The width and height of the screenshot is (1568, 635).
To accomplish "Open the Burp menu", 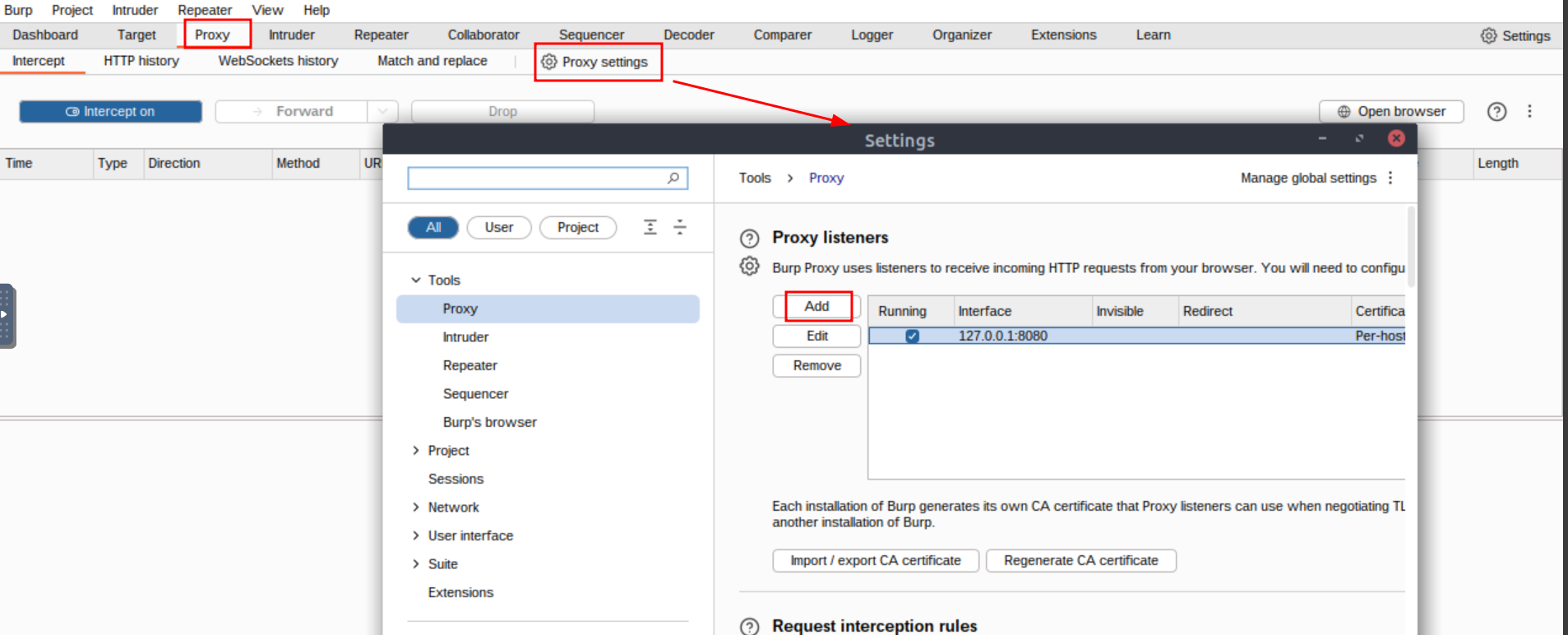I will click(x=18, y=10).
